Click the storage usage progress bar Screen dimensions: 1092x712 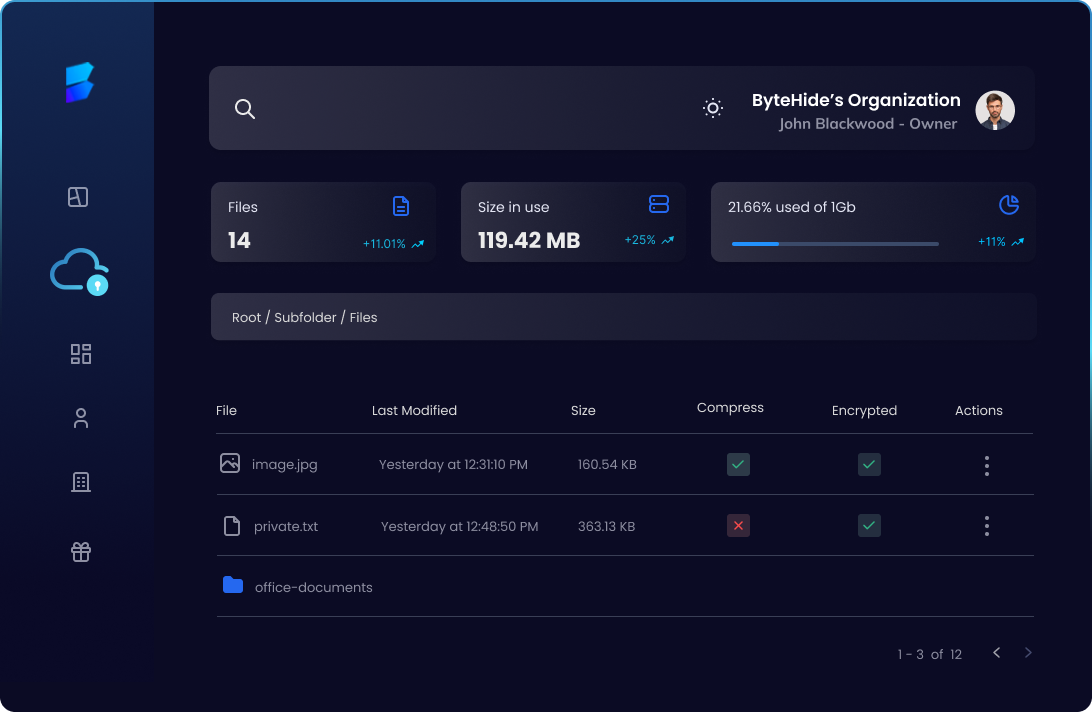click(835, 243)
